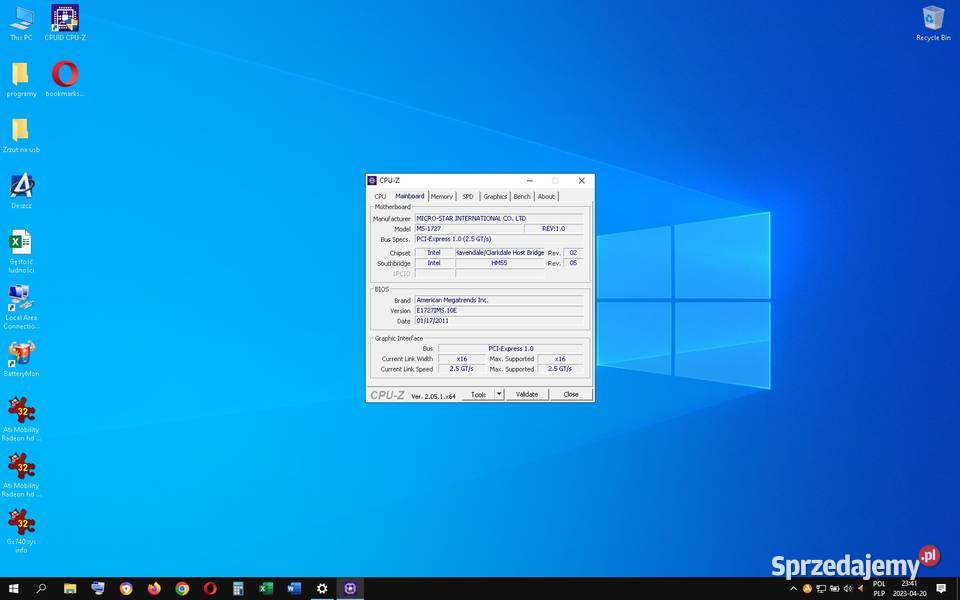Open the Deszcz desktop icon

tap(21, 192)
